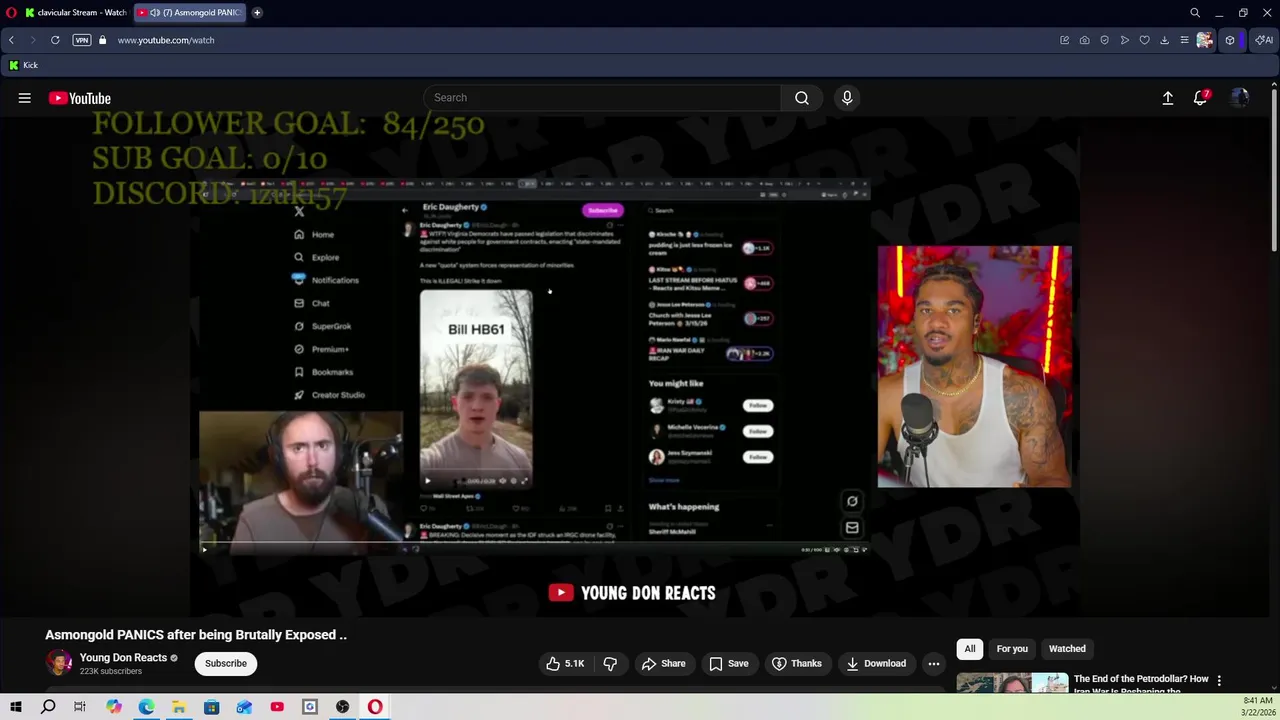Click the video player play button

click(x=204, y=549)
